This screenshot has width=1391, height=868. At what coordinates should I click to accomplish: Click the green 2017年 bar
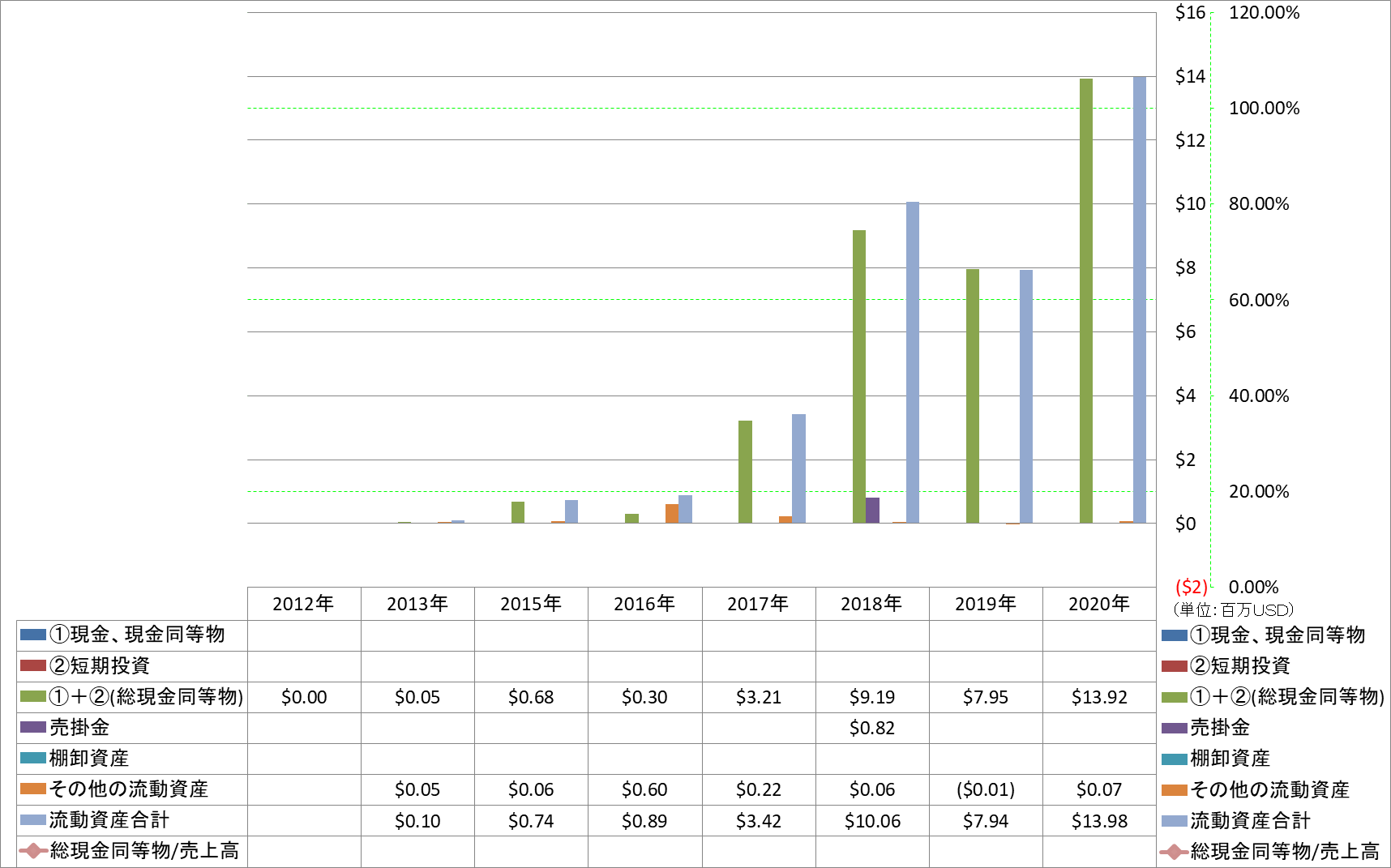[745, 472]
